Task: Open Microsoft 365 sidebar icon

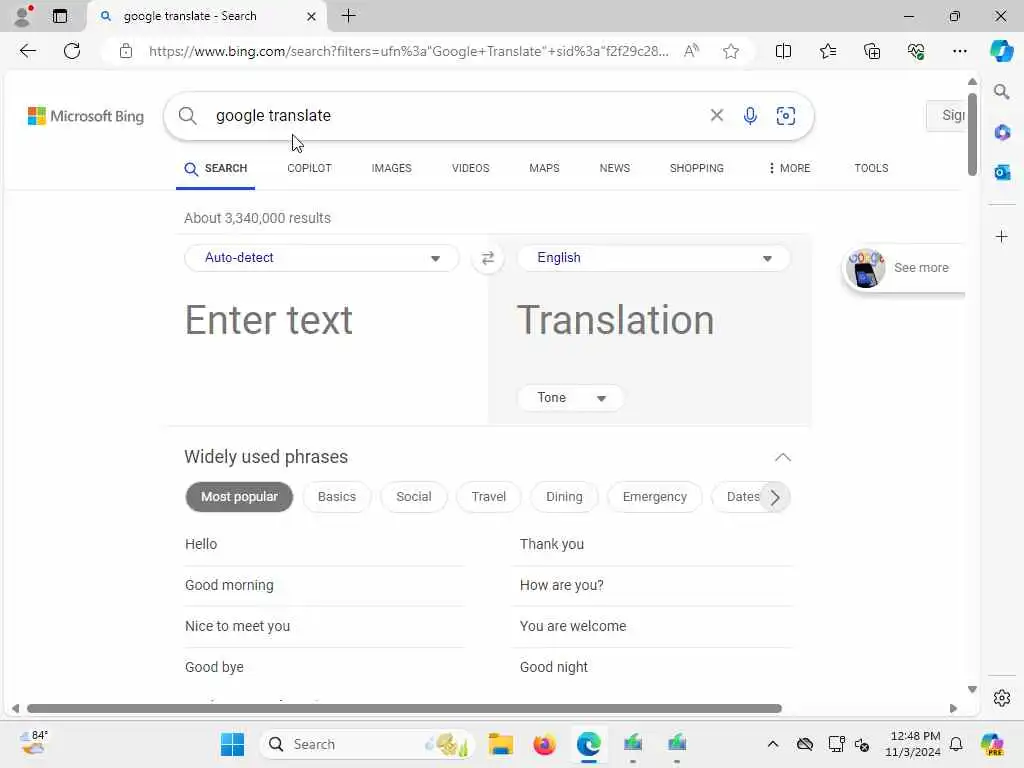Action: click(x=1002, y=133)
